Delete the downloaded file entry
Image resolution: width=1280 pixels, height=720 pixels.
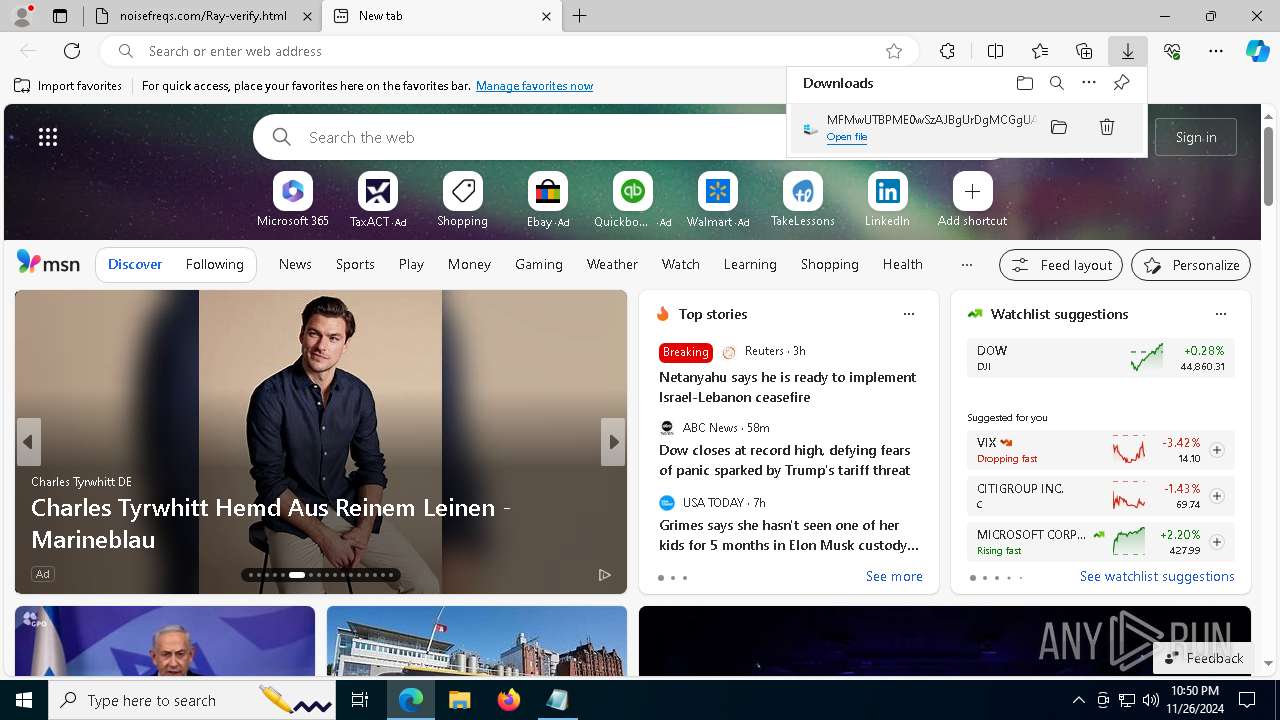pos(1107,127)
